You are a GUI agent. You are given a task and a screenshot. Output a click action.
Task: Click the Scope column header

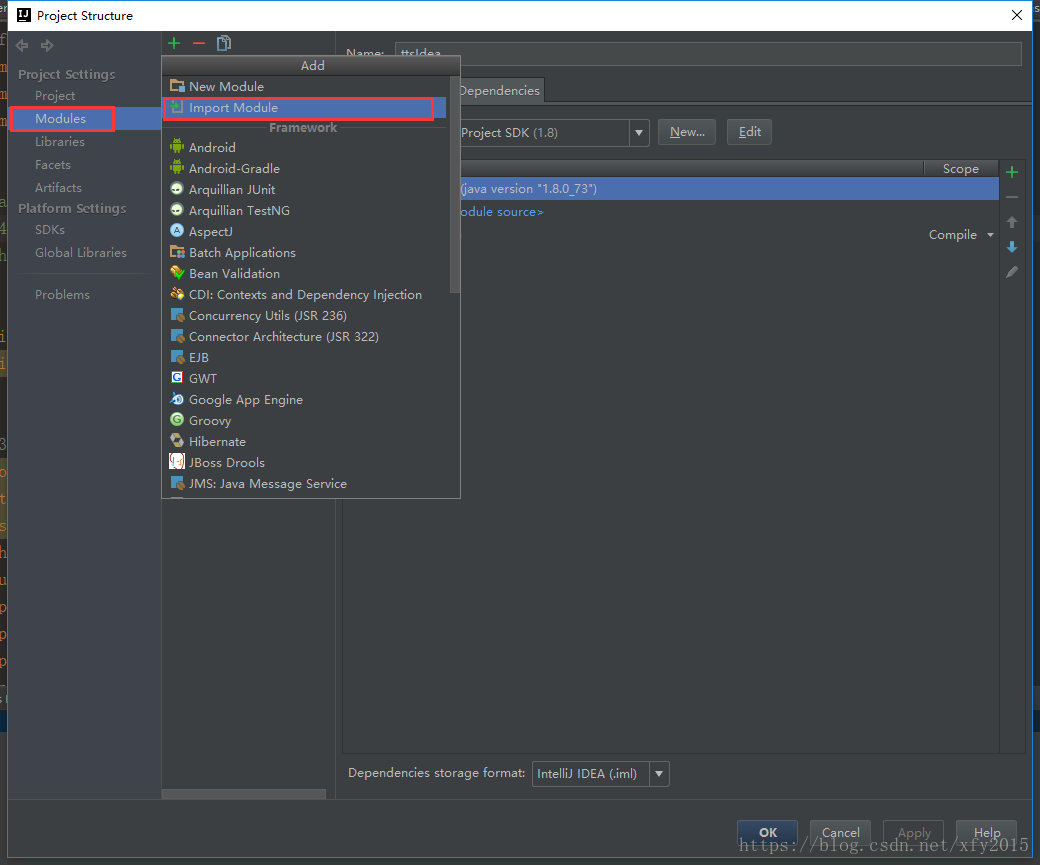click(960, 168)
